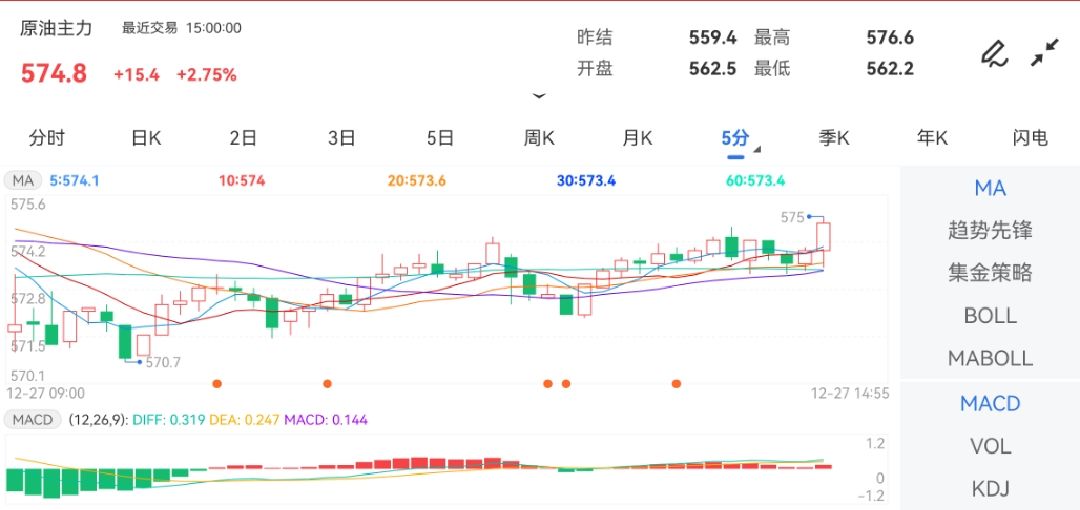
Task: Select the 集金策略 indicator
Action: (990, 273)
